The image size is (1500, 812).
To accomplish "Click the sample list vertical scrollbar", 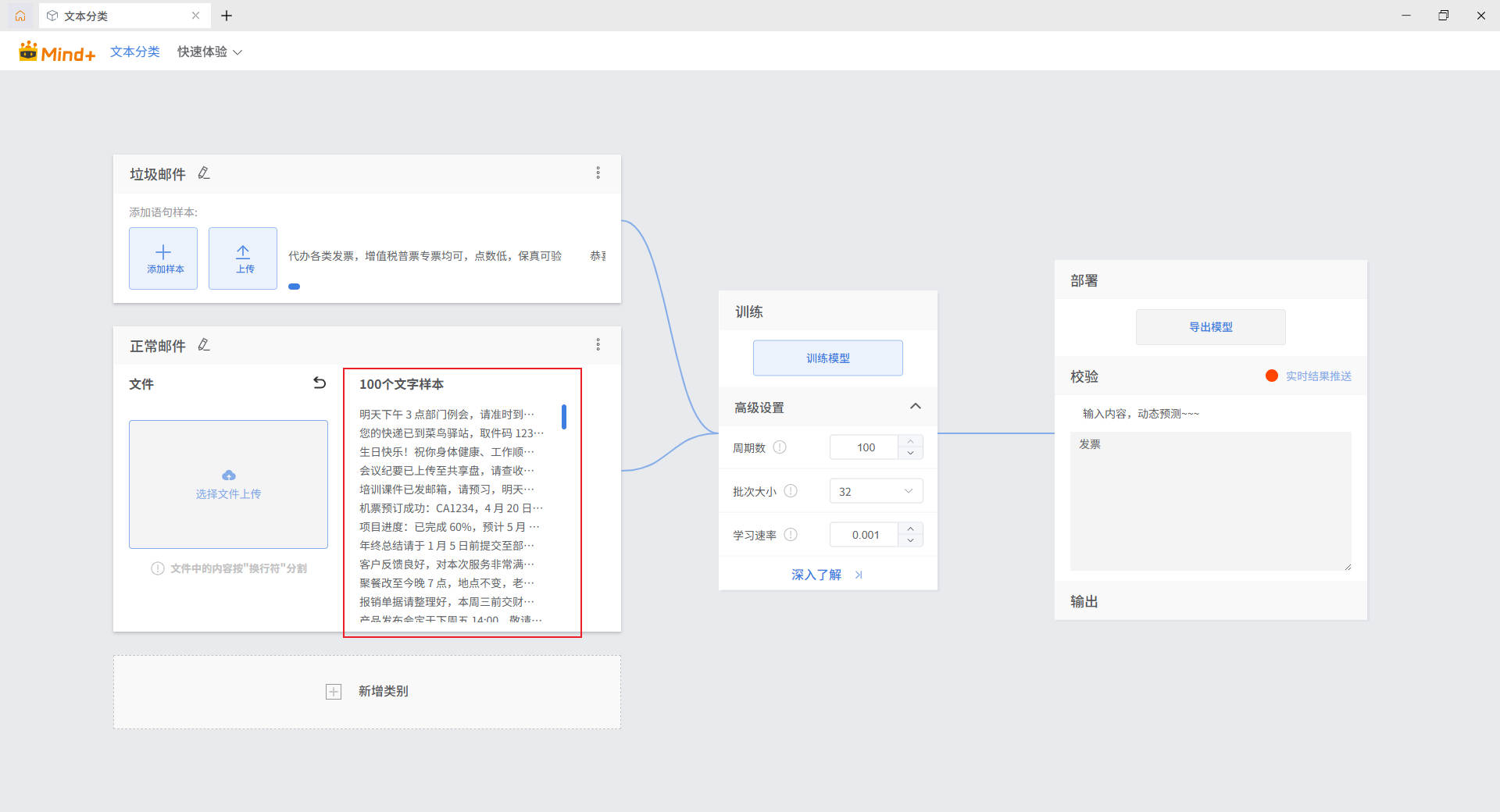I will tap(564, 417).
